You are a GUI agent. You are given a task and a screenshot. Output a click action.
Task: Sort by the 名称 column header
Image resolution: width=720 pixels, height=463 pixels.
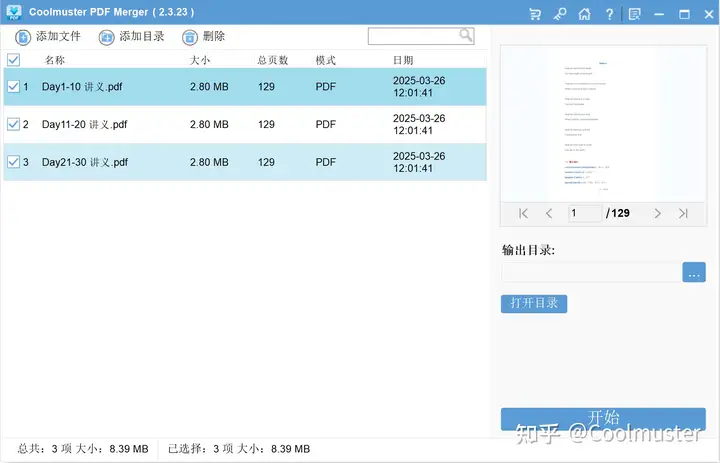coord(55,60)
